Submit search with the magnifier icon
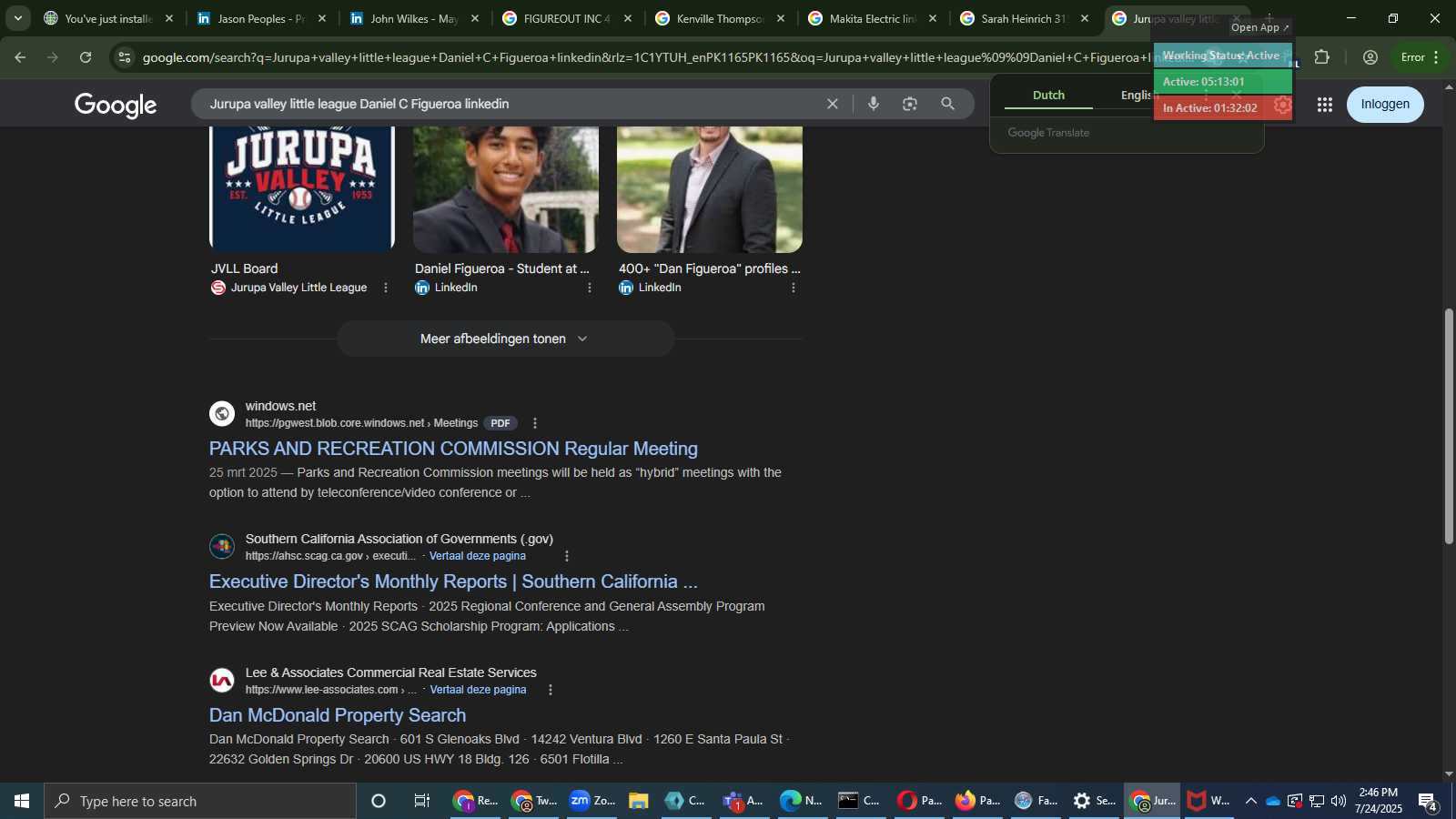Image resolution: width=1456 pixels, height=819 pixels. click(947, 104)
